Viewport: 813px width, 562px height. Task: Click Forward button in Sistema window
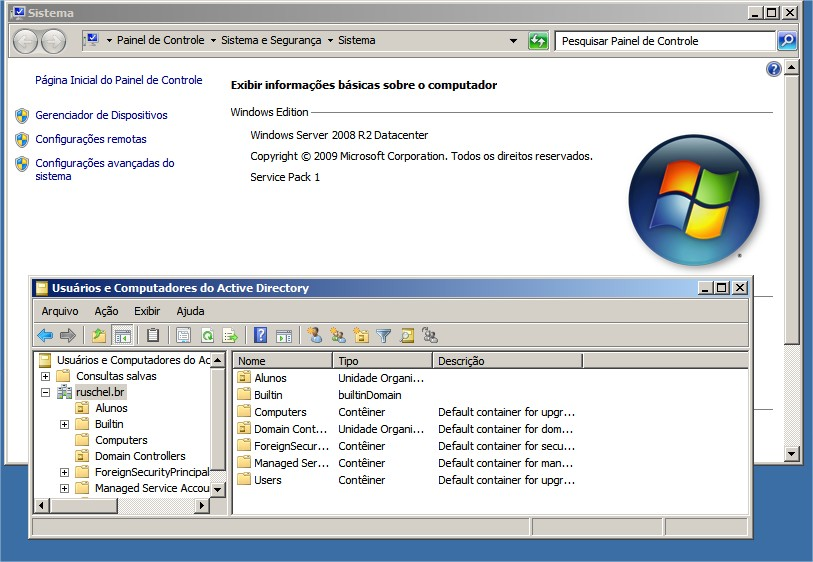coord(53,41)
